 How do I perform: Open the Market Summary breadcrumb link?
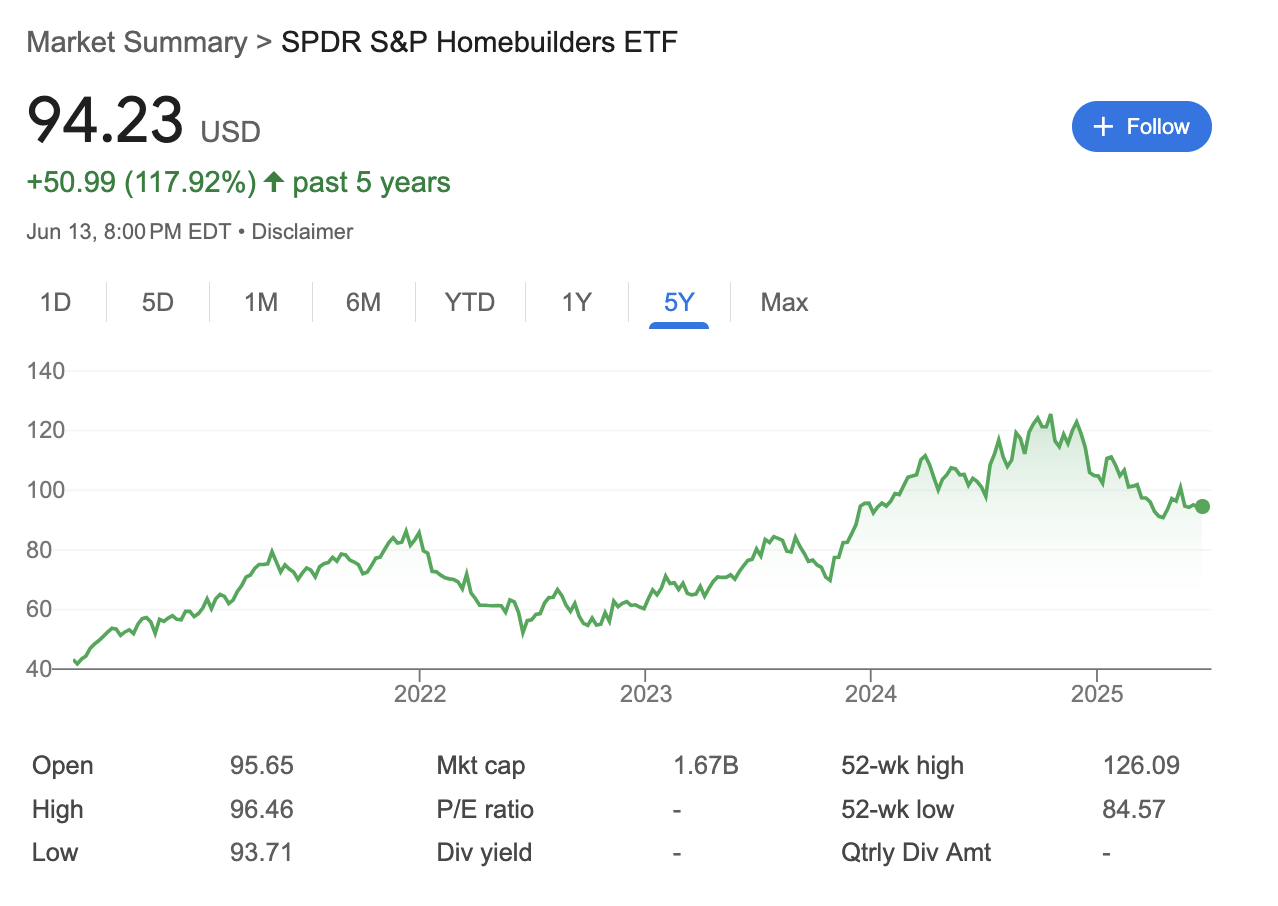[136, 43]
